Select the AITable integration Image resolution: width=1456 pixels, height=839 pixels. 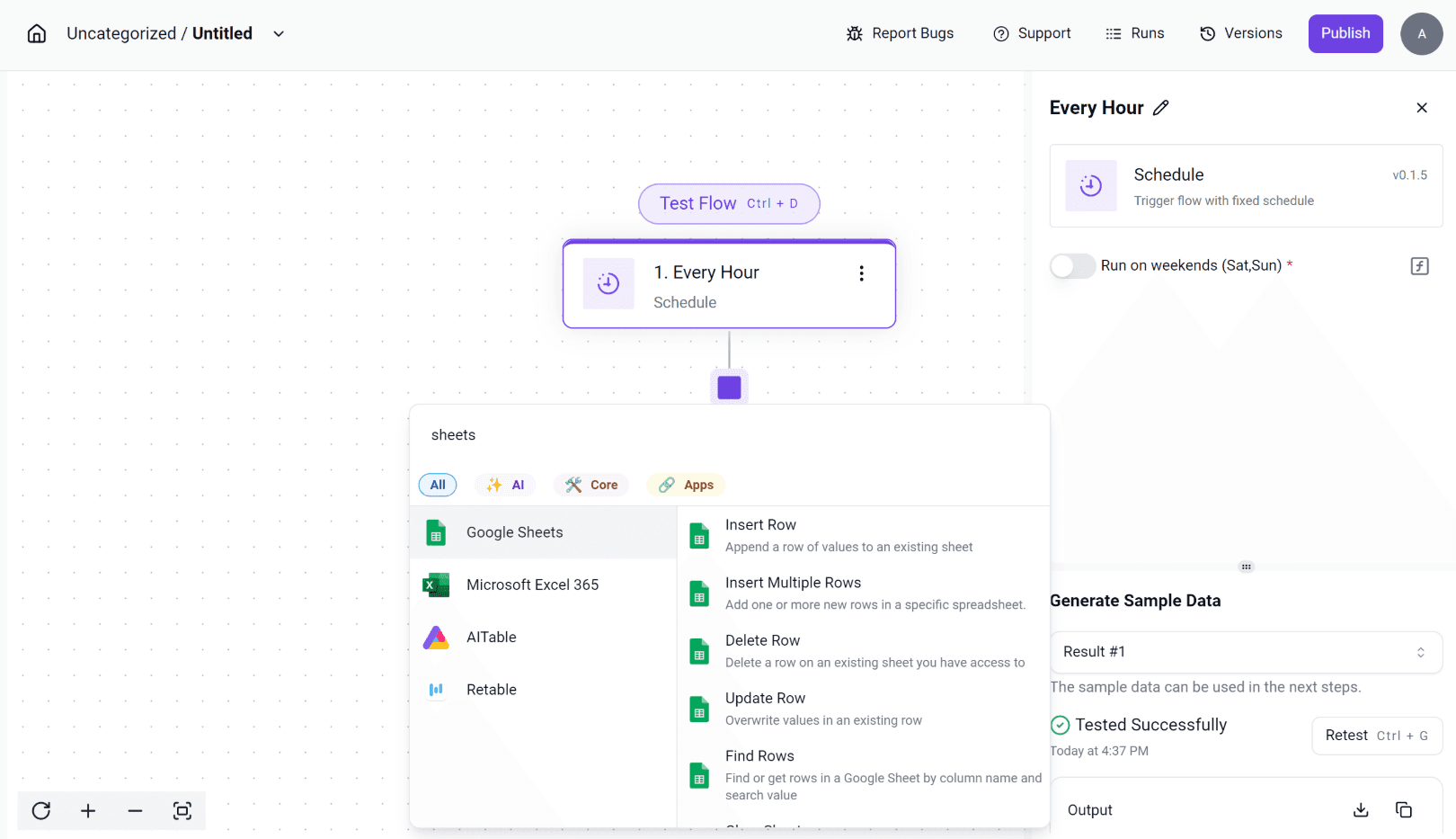pyautogui.click(x=491, y=637)
